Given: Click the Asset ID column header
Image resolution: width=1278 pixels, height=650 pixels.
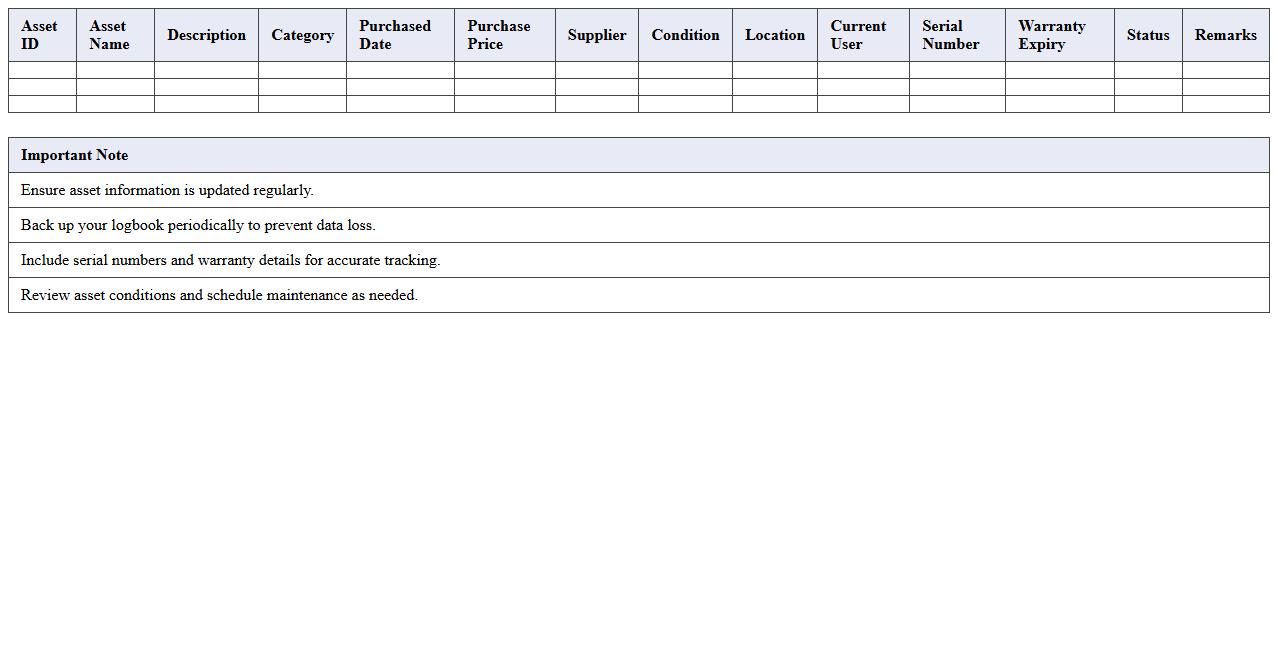Looking at the screenshot, I should pos(41,35).
